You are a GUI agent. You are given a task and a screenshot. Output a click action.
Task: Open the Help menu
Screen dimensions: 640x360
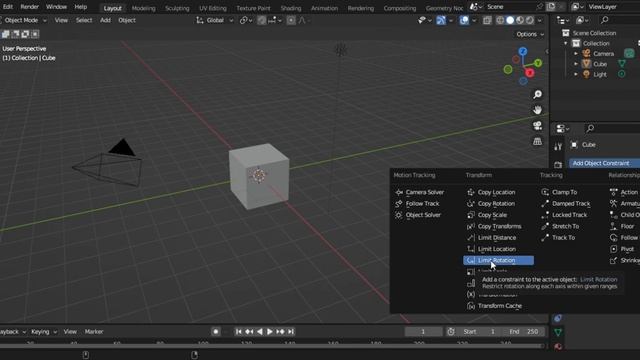[x=80, y=7]
